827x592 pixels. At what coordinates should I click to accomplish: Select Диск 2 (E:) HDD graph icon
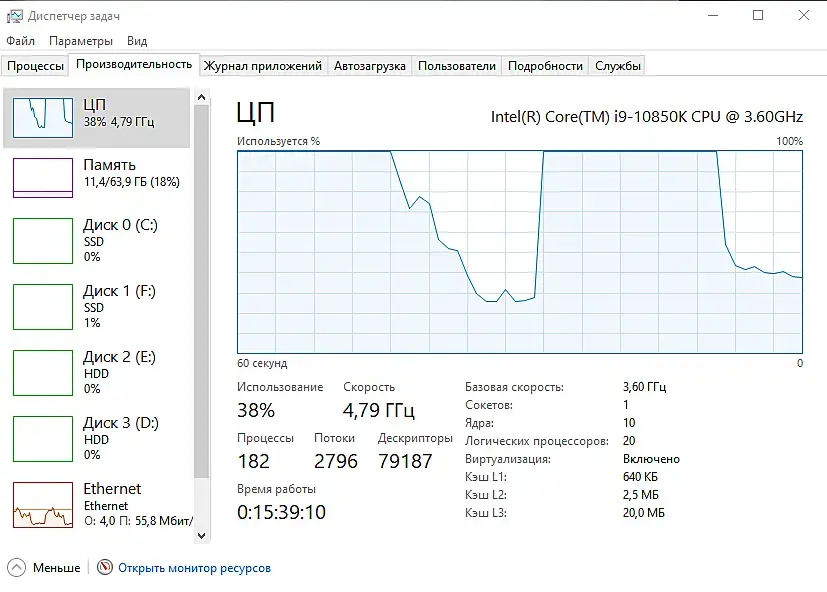pyautogui.click(x=43, y=373)
